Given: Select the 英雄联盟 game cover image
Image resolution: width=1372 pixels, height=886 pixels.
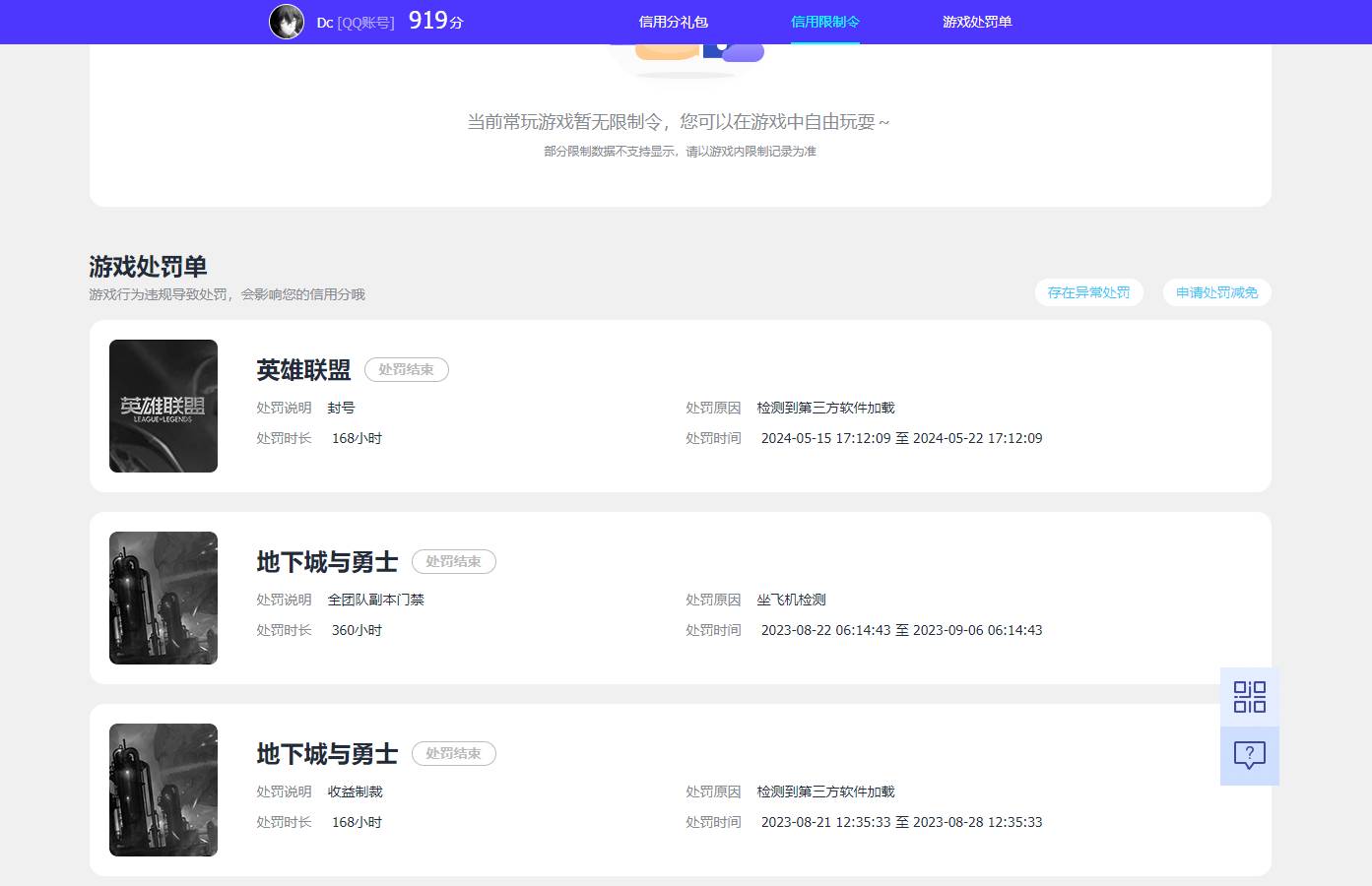Looking at the screenshot, I should pos(163,405).
